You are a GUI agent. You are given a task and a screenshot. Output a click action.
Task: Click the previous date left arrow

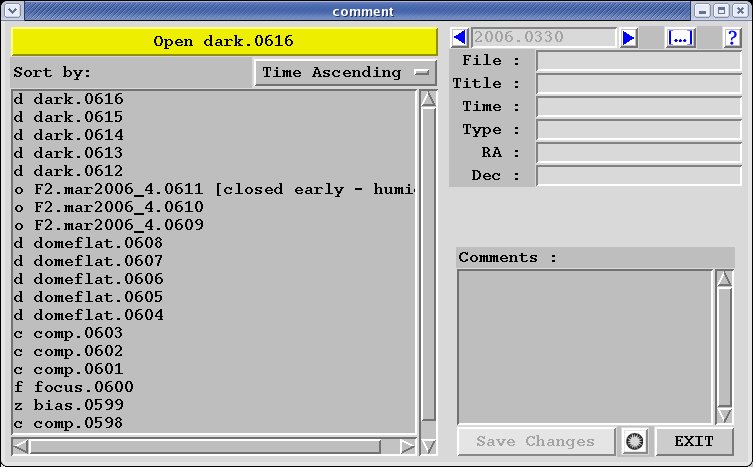460,38
